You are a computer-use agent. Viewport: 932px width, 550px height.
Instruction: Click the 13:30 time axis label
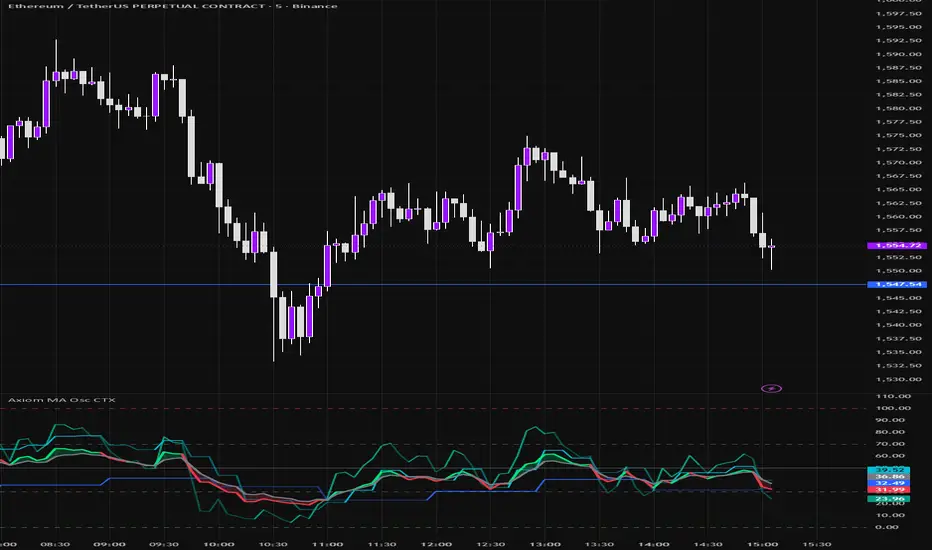(599, 544)
